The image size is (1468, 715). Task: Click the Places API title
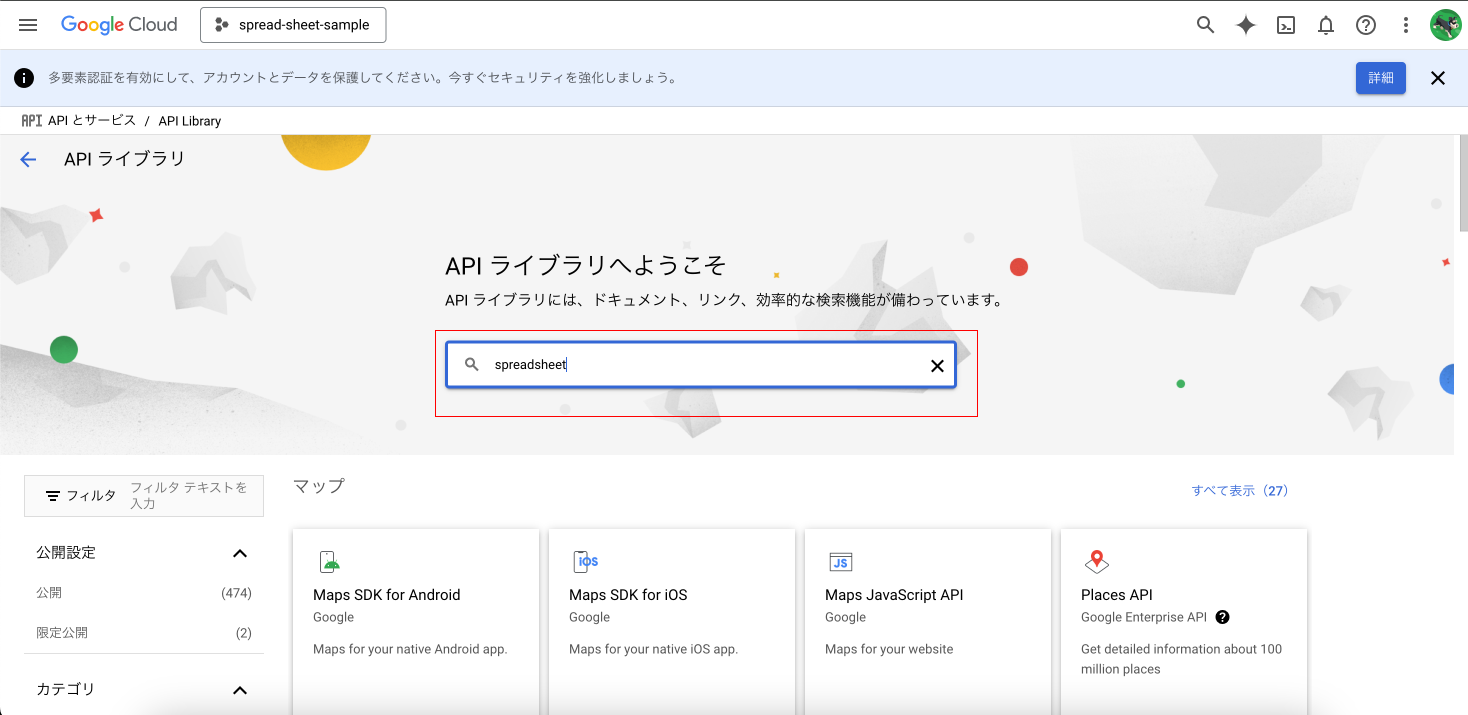point(1117,595)
